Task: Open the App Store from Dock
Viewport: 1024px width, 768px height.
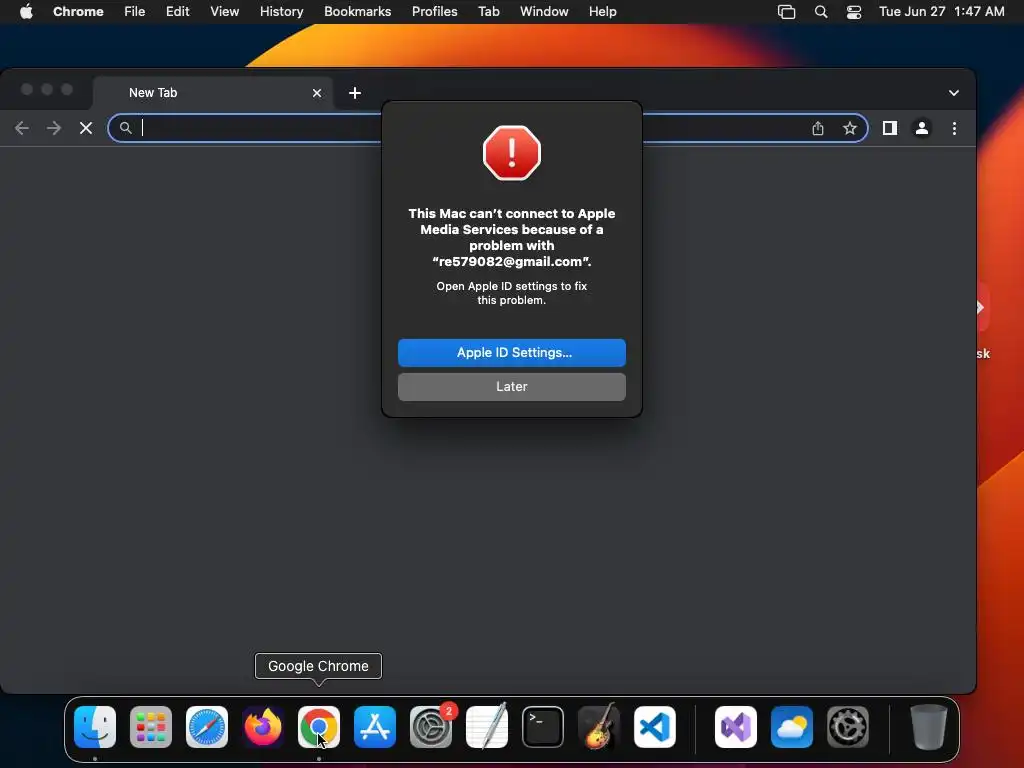Action: coord(375,727)
